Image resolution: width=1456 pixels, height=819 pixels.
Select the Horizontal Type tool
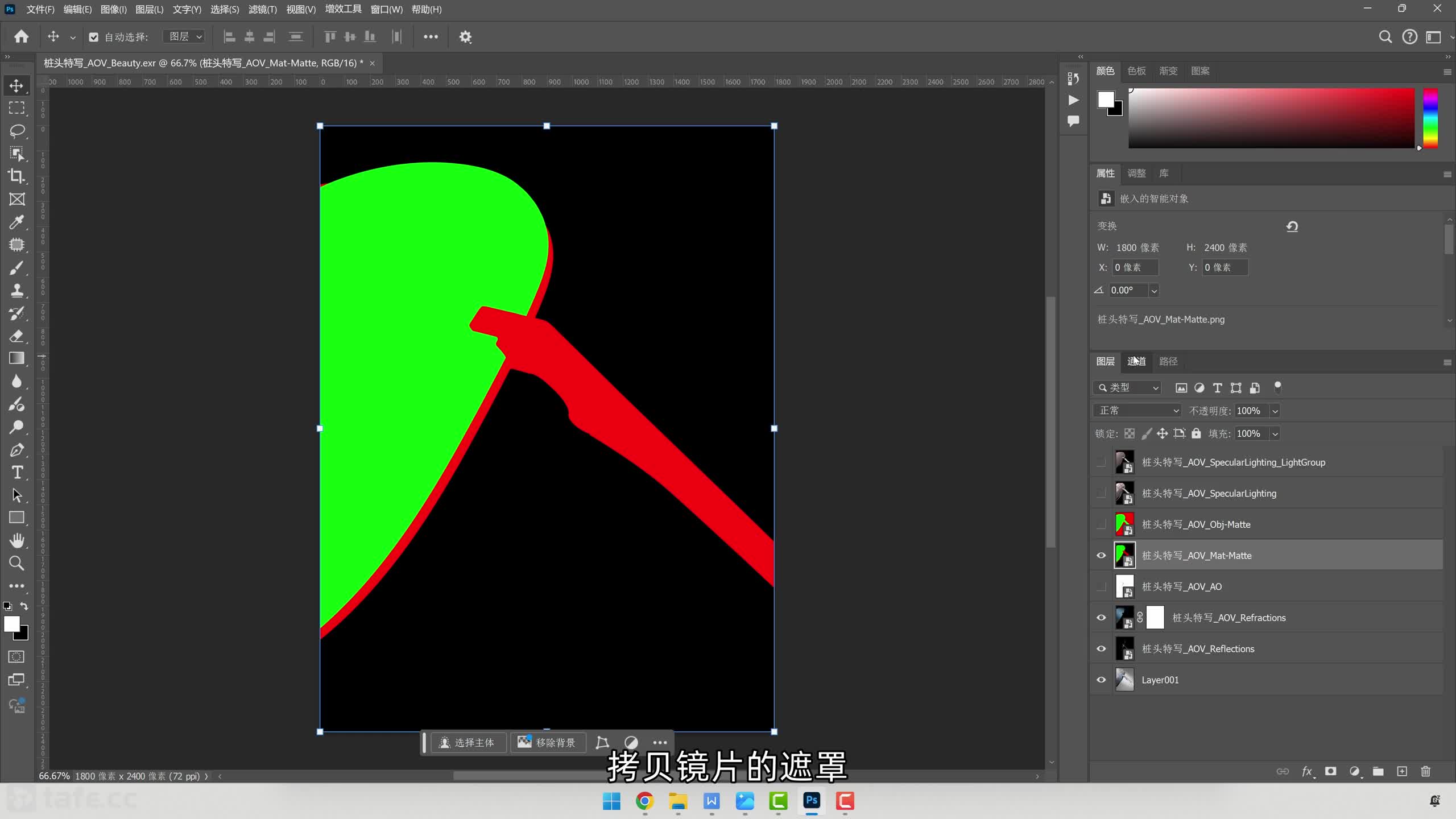tap(16, 472)
